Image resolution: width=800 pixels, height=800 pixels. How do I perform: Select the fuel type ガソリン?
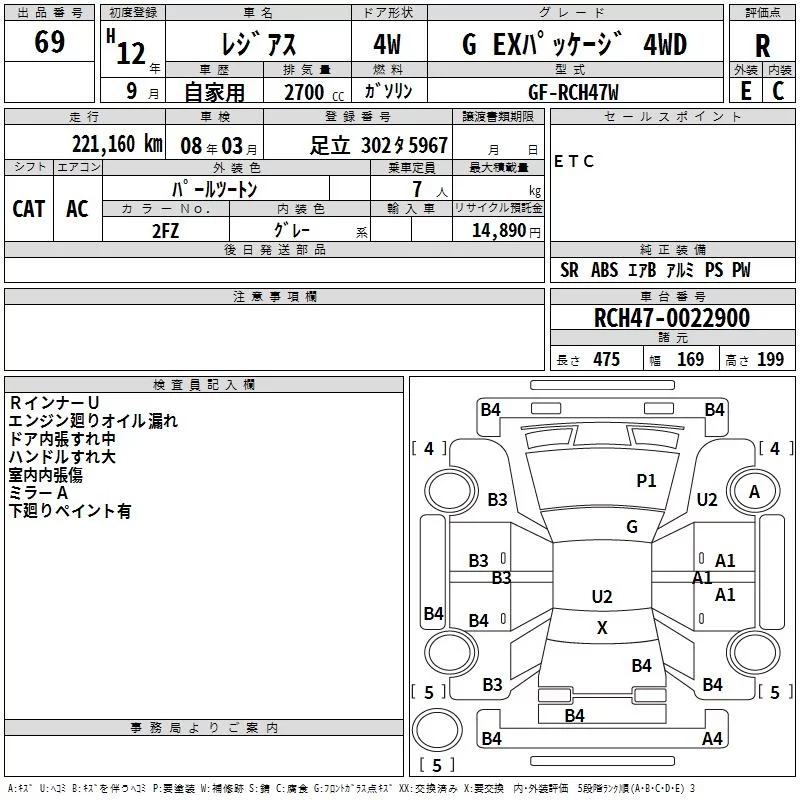[x=388, y=91]
